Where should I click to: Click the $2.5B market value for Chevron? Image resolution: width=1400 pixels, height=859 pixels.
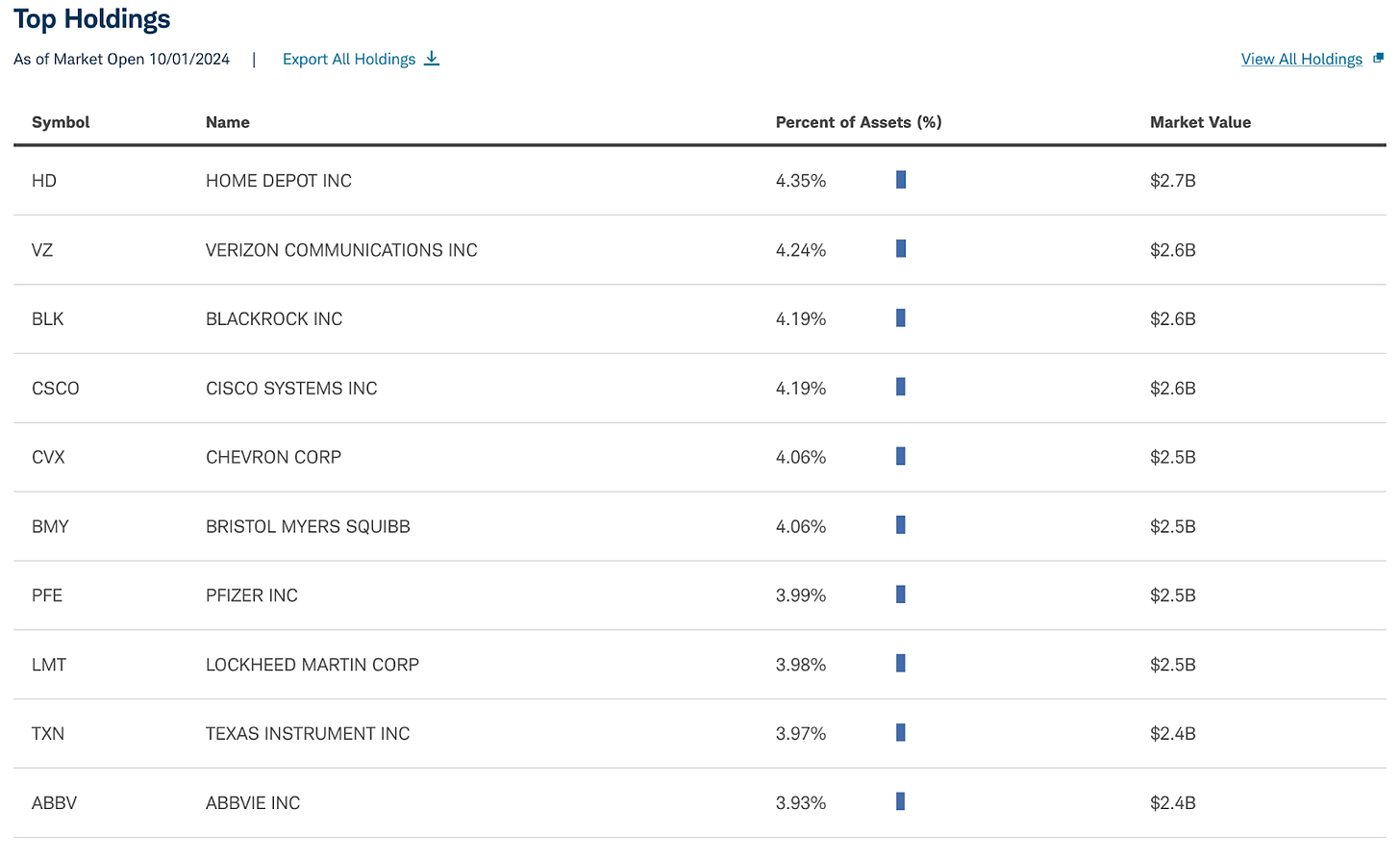(1173, 457)
